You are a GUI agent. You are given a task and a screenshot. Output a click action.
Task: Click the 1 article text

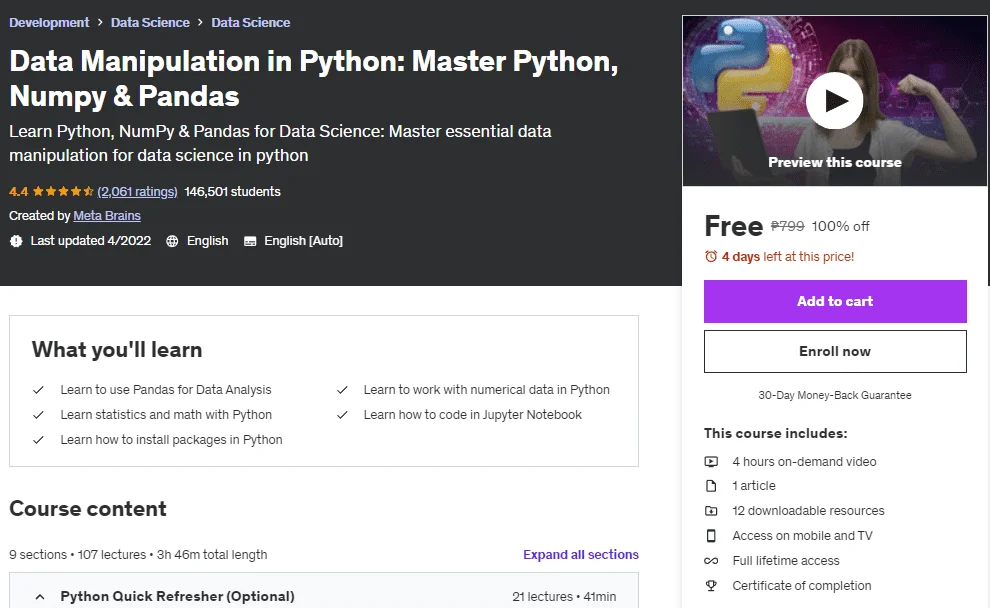pyautogui.click(x=754, y=486)
